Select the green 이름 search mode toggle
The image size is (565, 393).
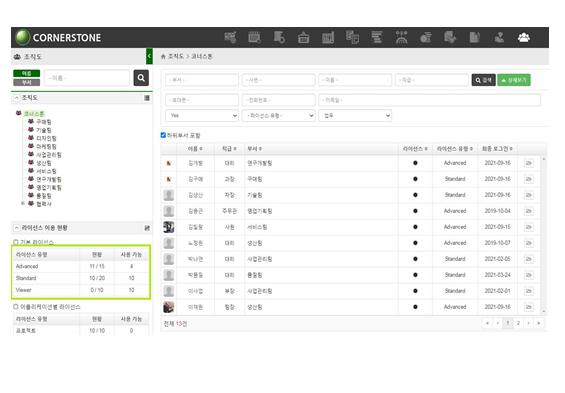pos(27,73)
